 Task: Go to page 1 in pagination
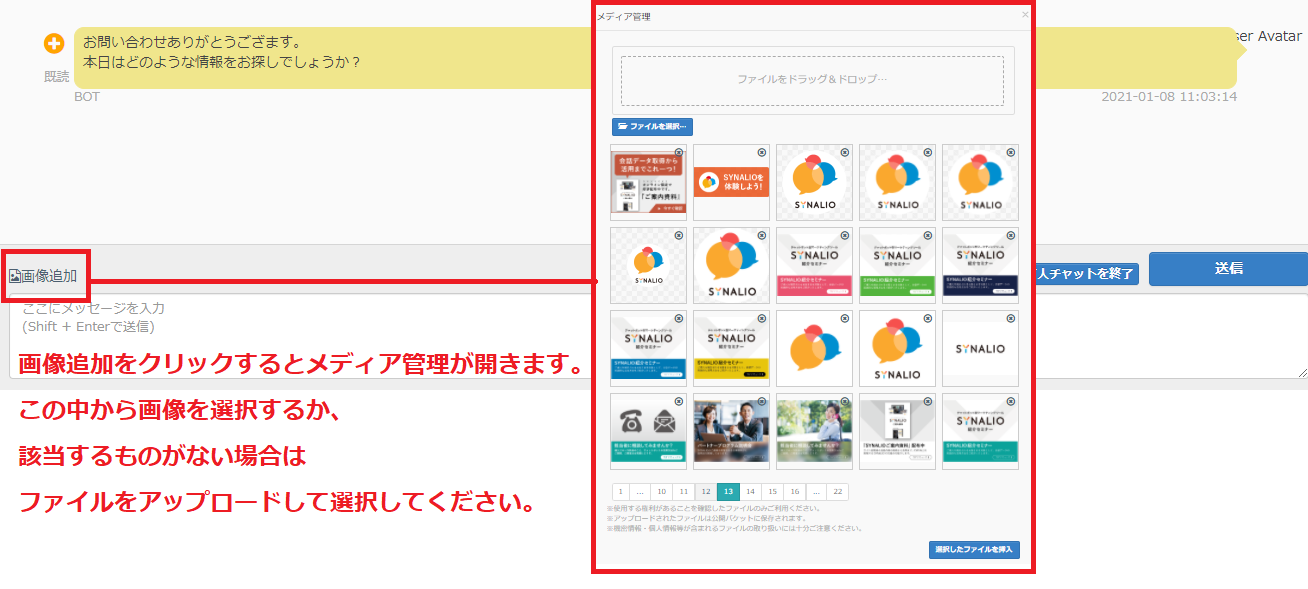[x=620, y=491]
